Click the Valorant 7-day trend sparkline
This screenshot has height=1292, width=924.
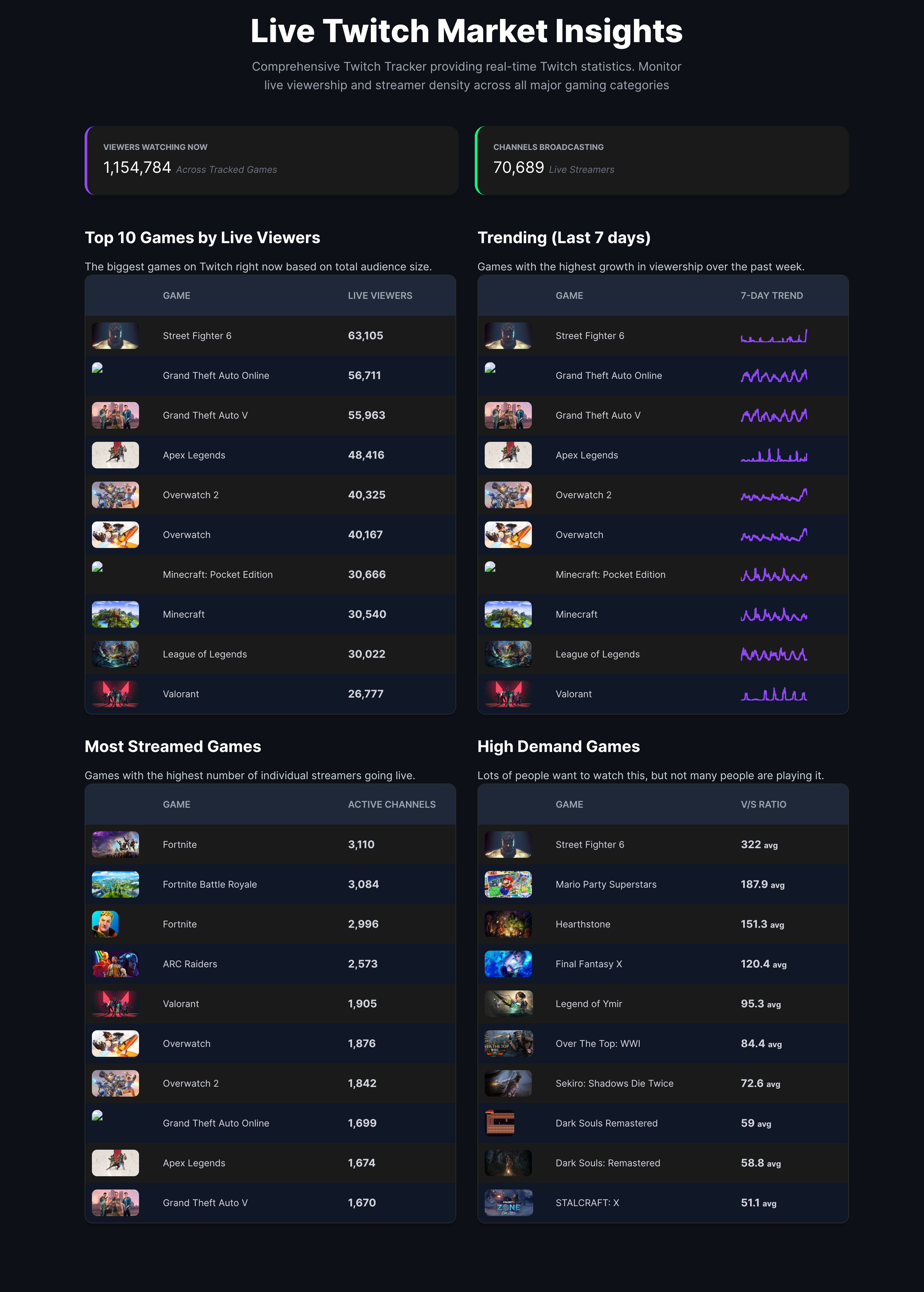coord(773,694)
